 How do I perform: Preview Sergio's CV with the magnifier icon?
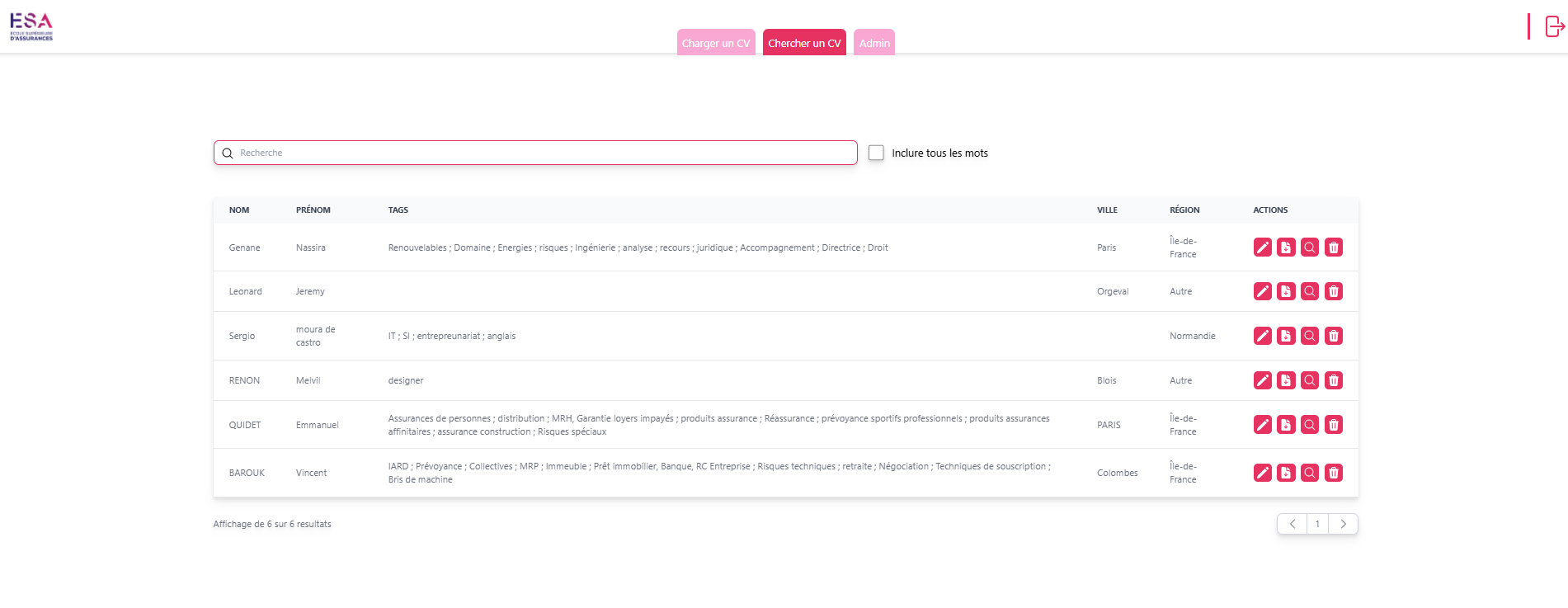coord(1310,336)
